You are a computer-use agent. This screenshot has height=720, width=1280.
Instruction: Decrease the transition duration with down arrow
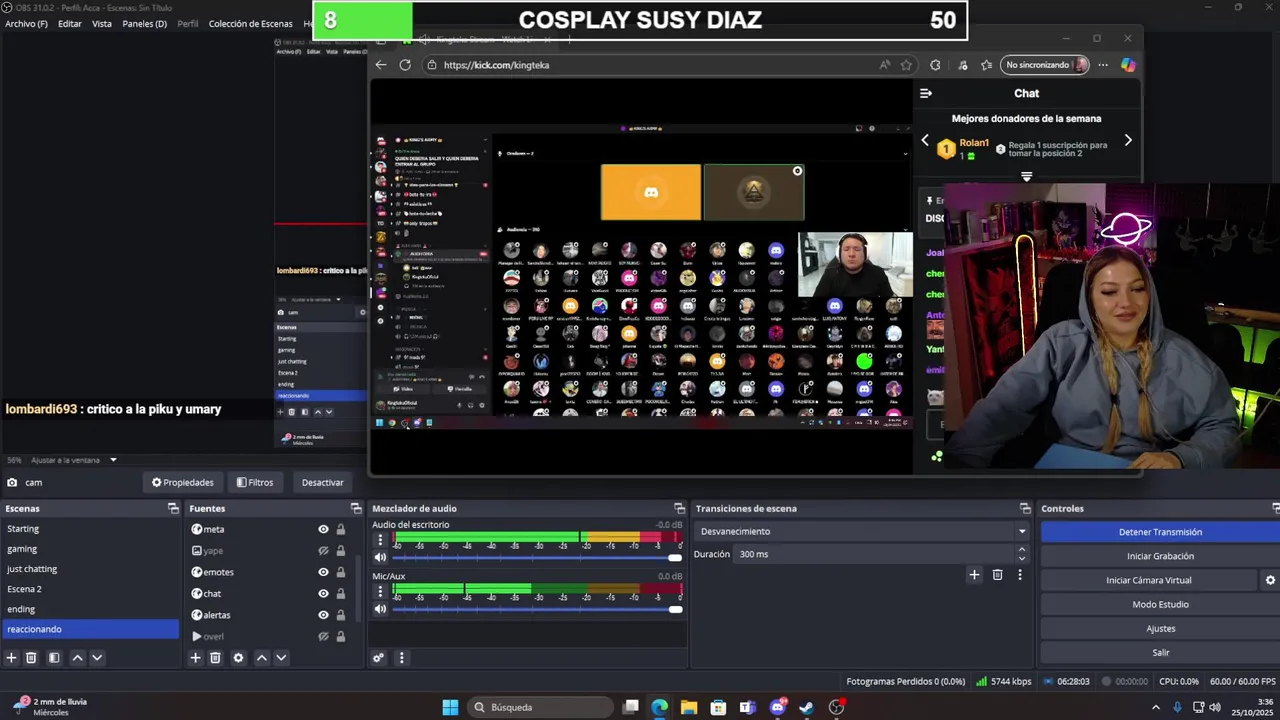click(x=1021, y=558)
